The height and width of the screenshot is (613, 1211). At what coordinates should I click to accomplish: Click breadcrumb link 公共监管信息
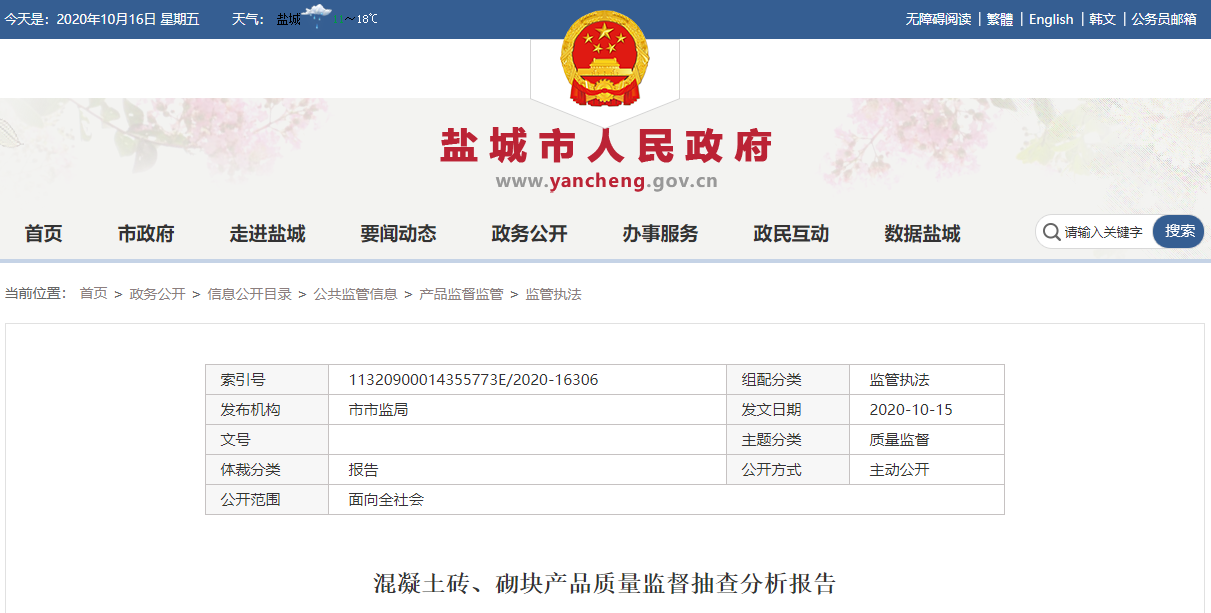pyautogui.click(x=355, y=294)
